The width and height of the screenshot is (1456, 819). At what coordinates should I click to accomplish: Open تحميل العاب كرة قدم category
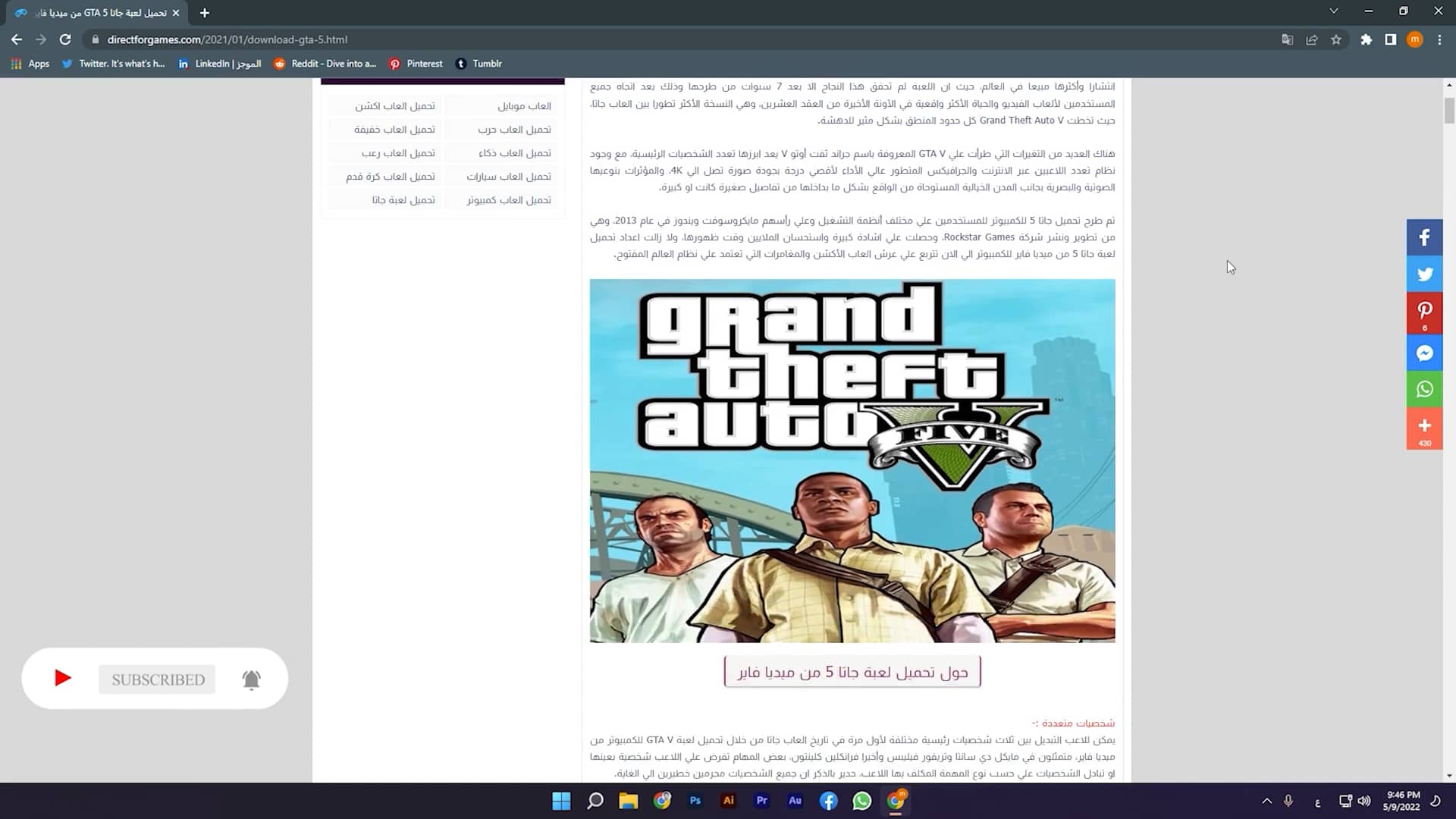point(391,177)
